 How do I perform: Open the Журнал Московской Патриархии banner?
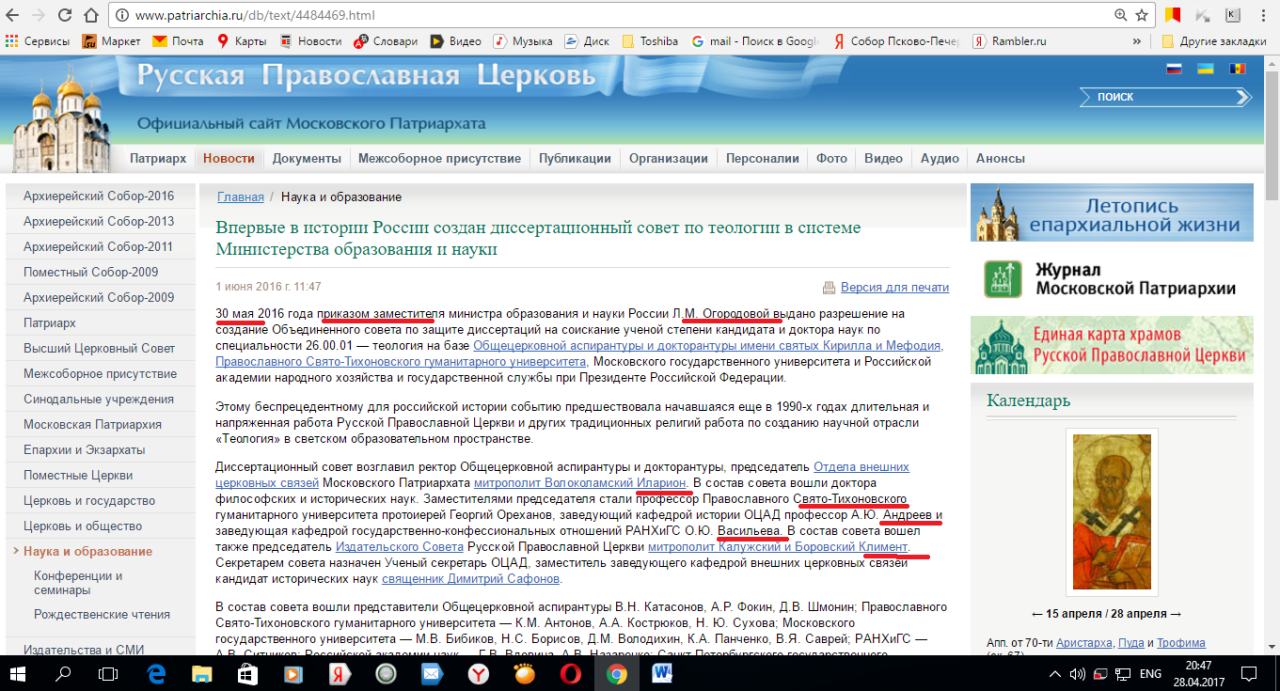1112,280
